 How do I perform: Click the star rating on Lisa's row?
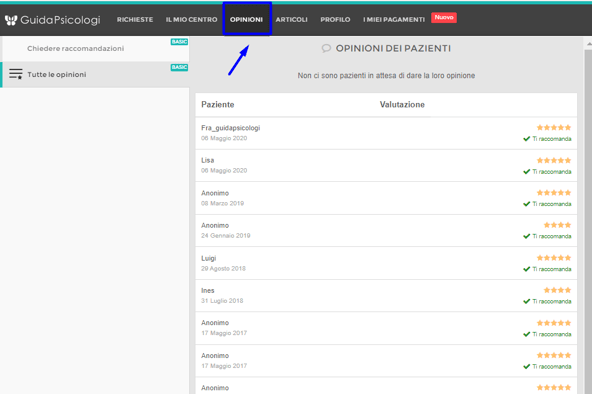tap(554, 160)
